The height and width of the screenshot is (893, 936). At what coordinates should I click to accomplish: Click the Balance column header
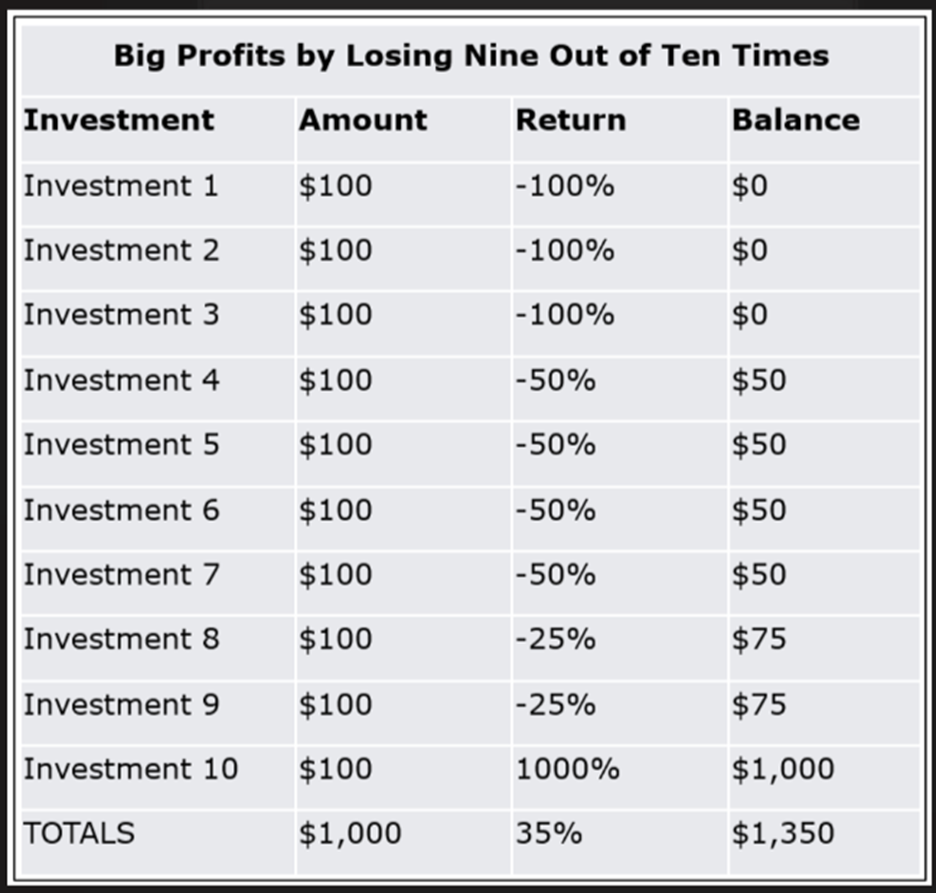pyautogui.click(x=796, y=120)
